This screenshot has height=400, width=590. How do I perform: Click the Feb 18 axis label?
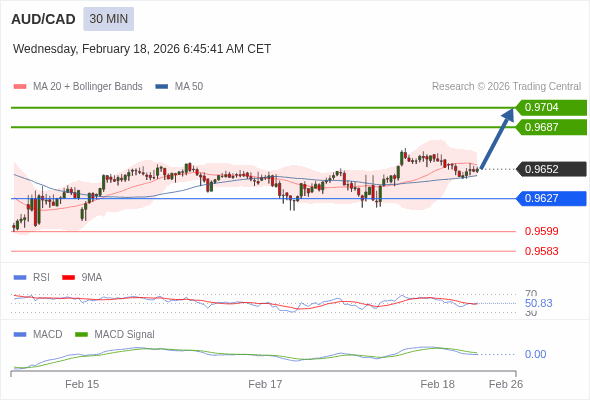pos(438,385)
